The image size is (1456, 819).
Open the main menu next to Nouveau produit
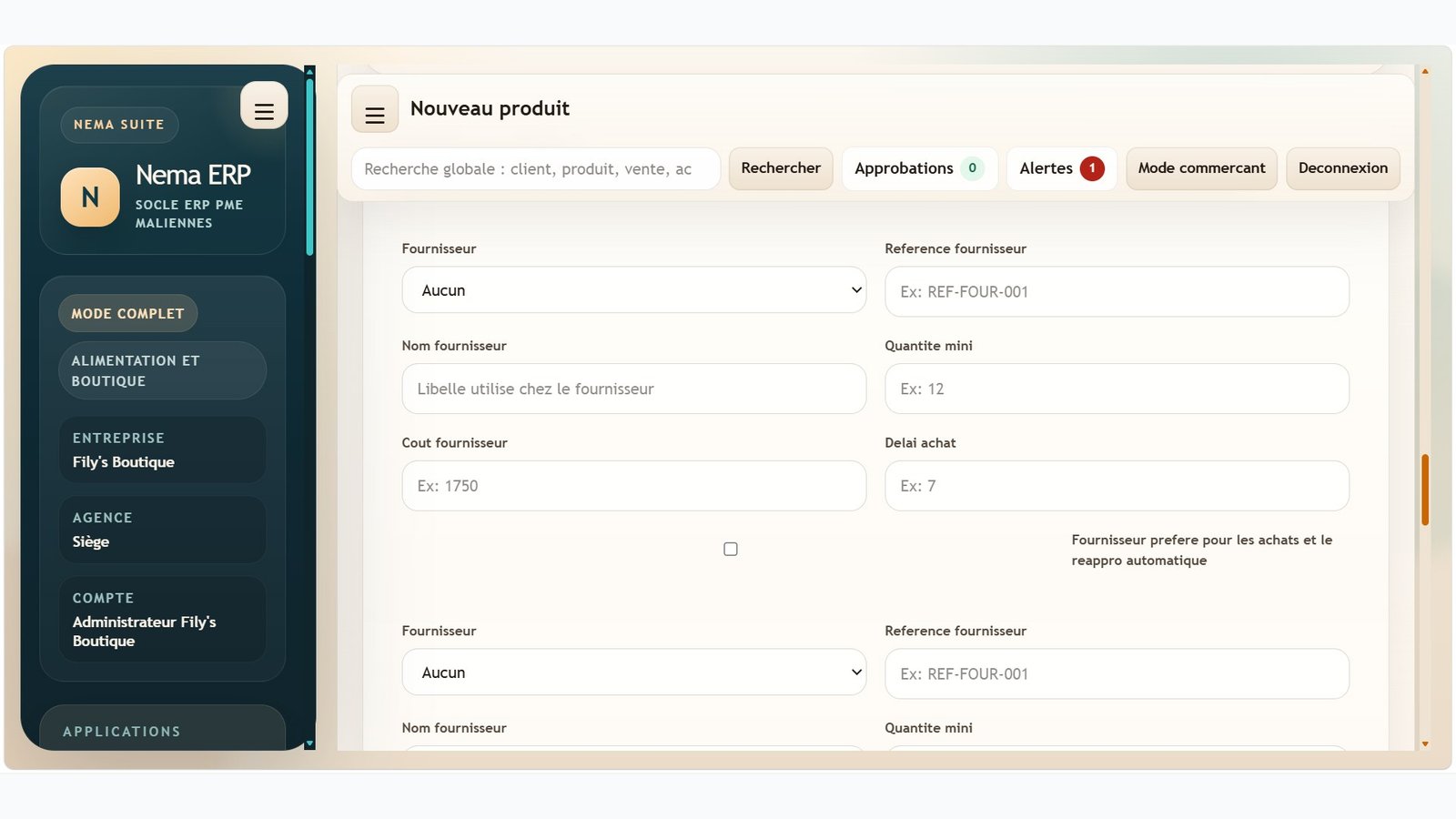coord(375,109)
